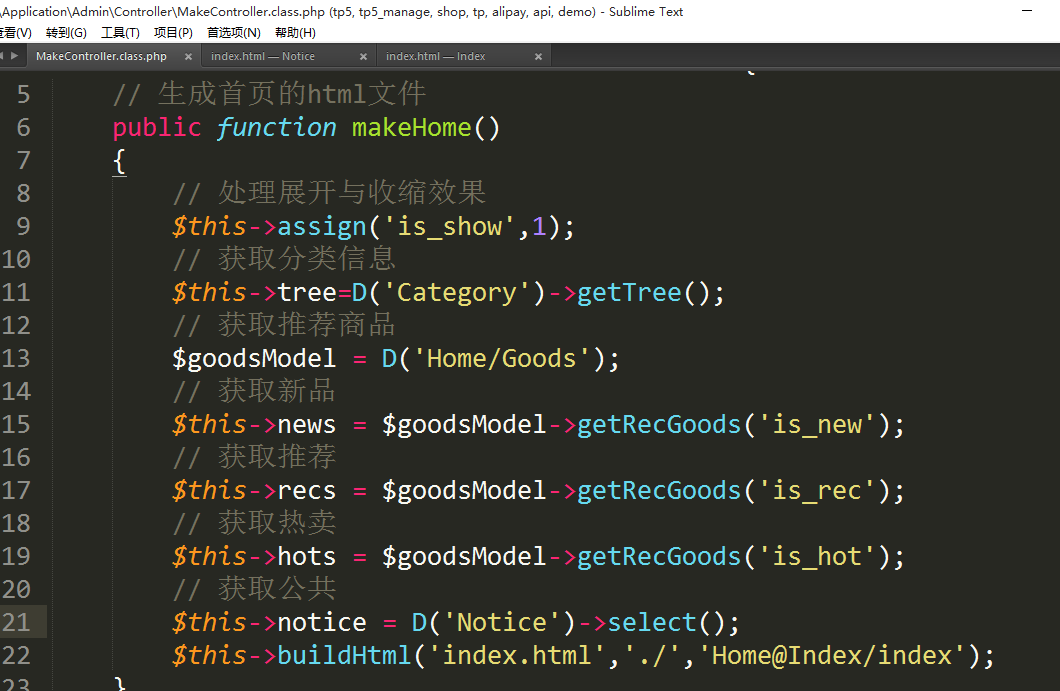Screen dimensions: 1060x691
Task: Open the 项目(P) menu
Action: pyautogui.click(x=173, y=33)
